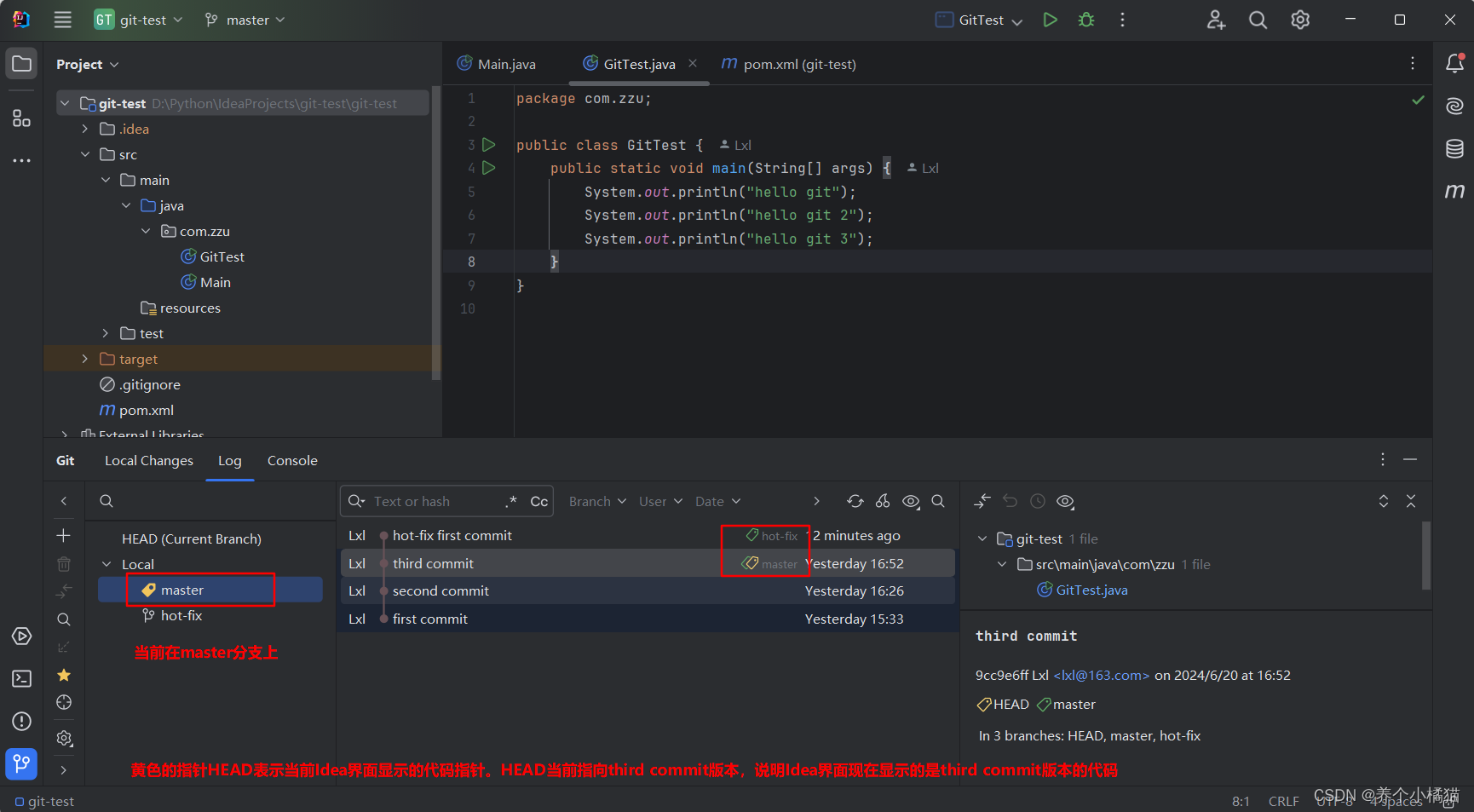Open branches pane settings gear

64,738
